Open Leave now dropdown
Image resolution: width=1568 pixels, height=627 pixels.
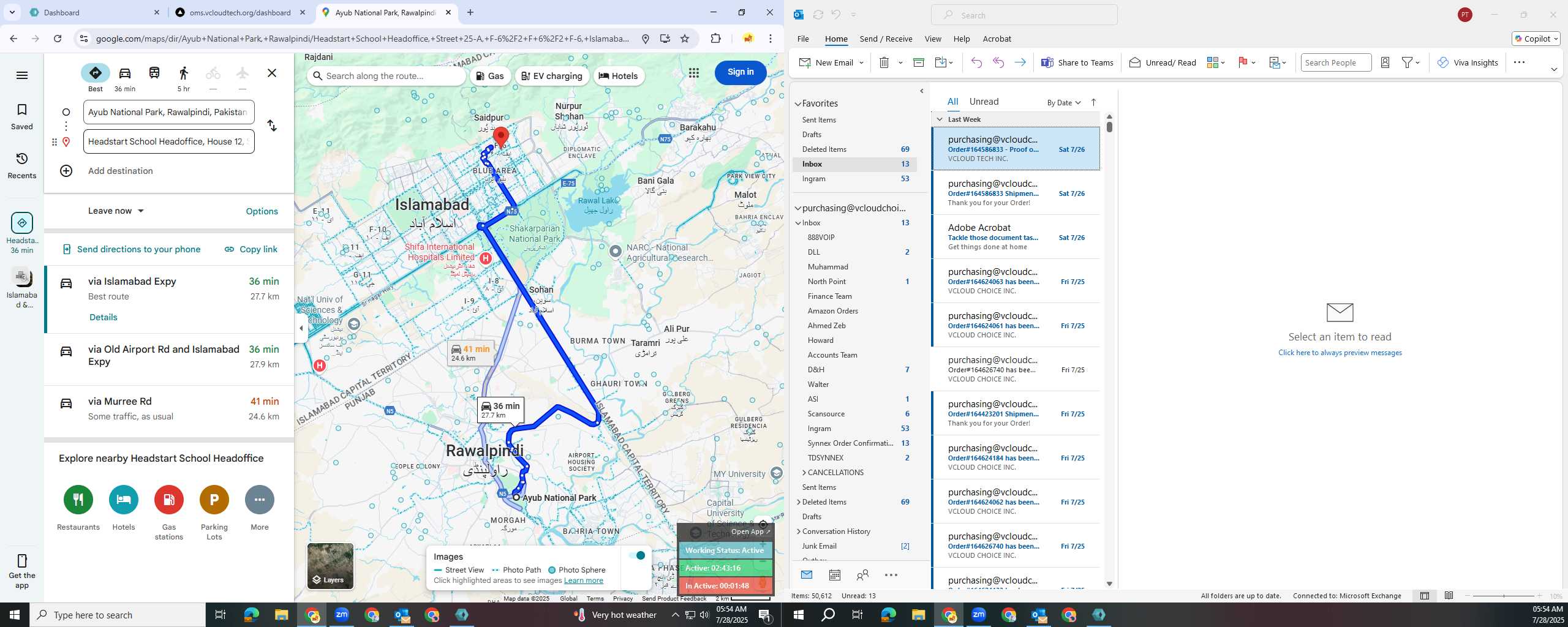point(116,211)
